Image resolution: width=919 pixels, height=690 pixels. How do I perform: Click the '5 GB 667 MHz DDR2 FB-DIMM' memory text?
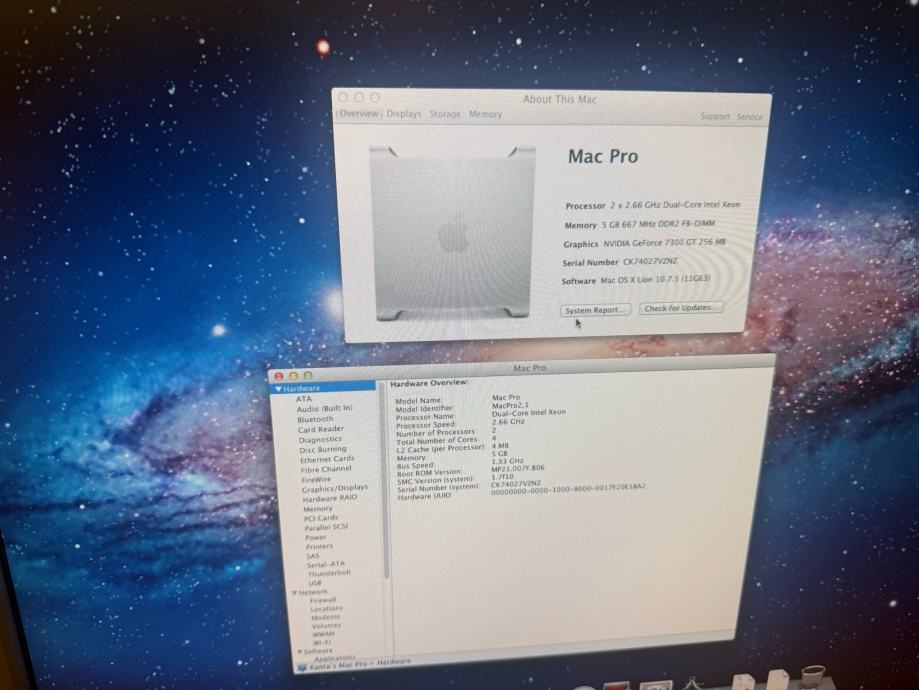658,224
